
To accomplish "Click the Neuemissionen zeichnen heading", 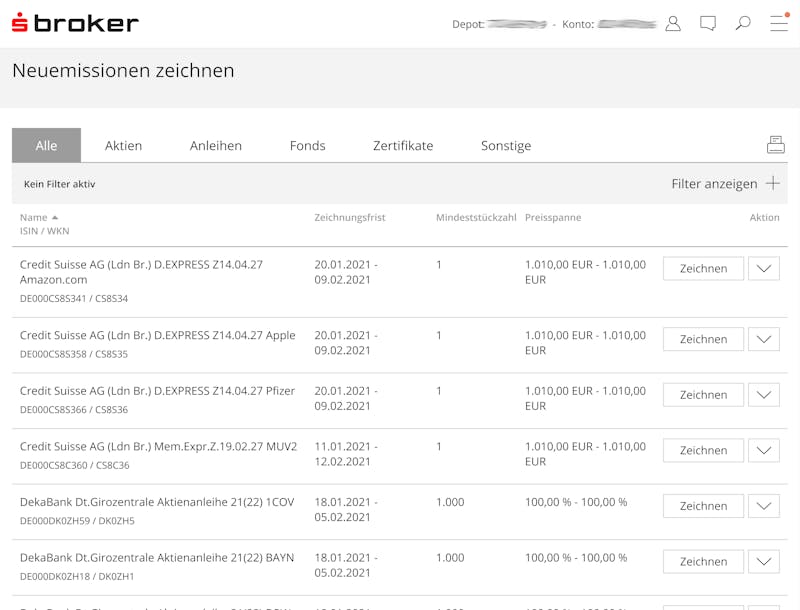I will point(123,70).
